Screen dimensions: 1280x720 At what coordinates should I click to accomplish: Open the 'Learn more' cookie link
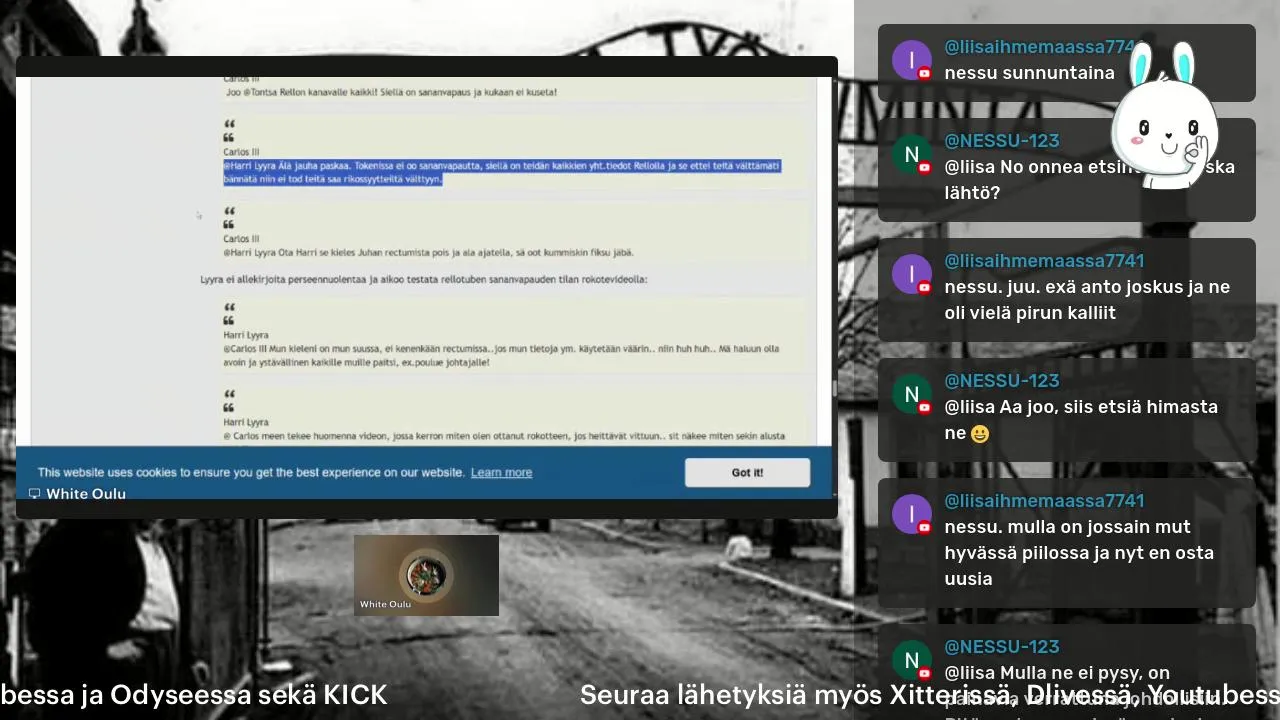[x=501, y=472]
